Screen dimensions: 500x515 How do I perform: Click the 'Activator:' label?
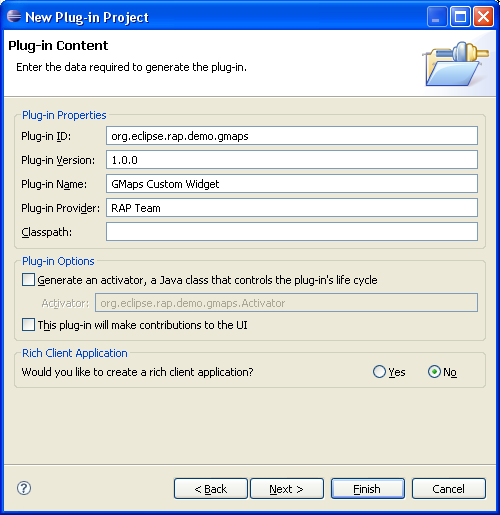click(65, 303)
